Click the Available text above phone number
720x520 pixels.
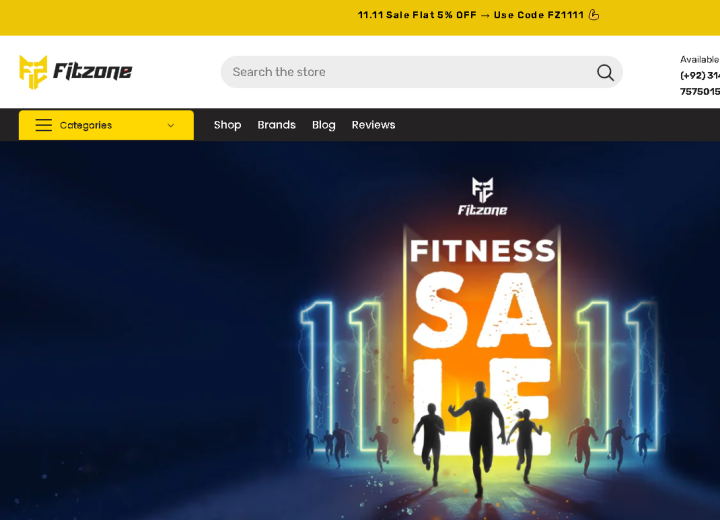[699, 60]
